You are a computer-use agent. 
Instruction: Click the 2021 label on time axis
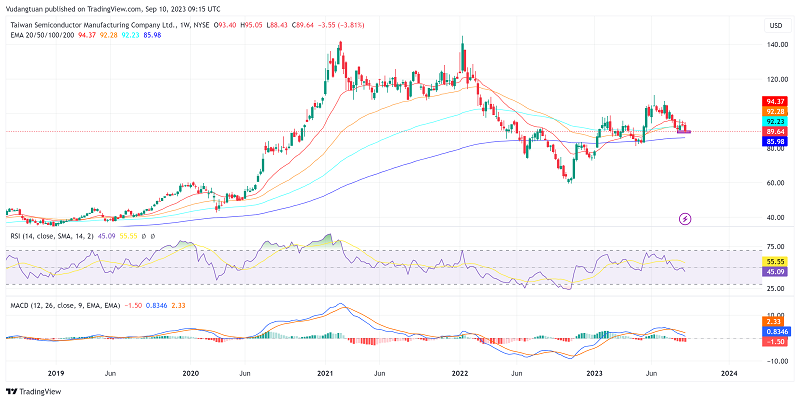click(x=324, y=371)
